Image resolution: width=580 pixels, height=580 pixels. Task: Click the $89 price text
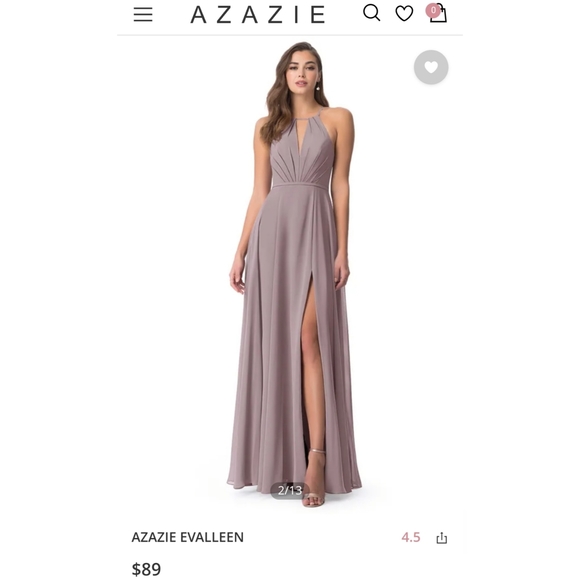[x=146, y=569]
